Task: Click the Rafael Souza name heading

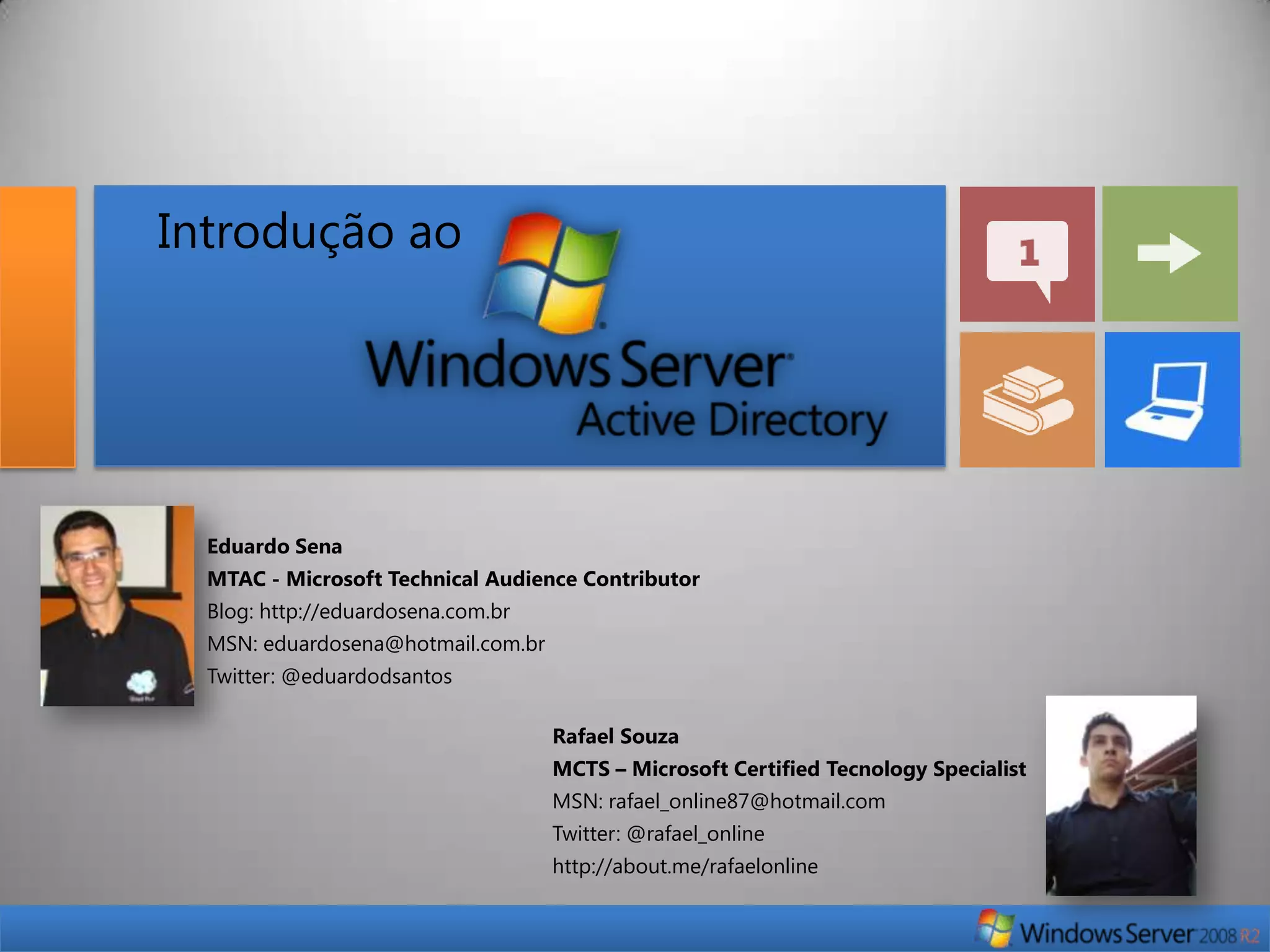Action: tap(615, 736)
